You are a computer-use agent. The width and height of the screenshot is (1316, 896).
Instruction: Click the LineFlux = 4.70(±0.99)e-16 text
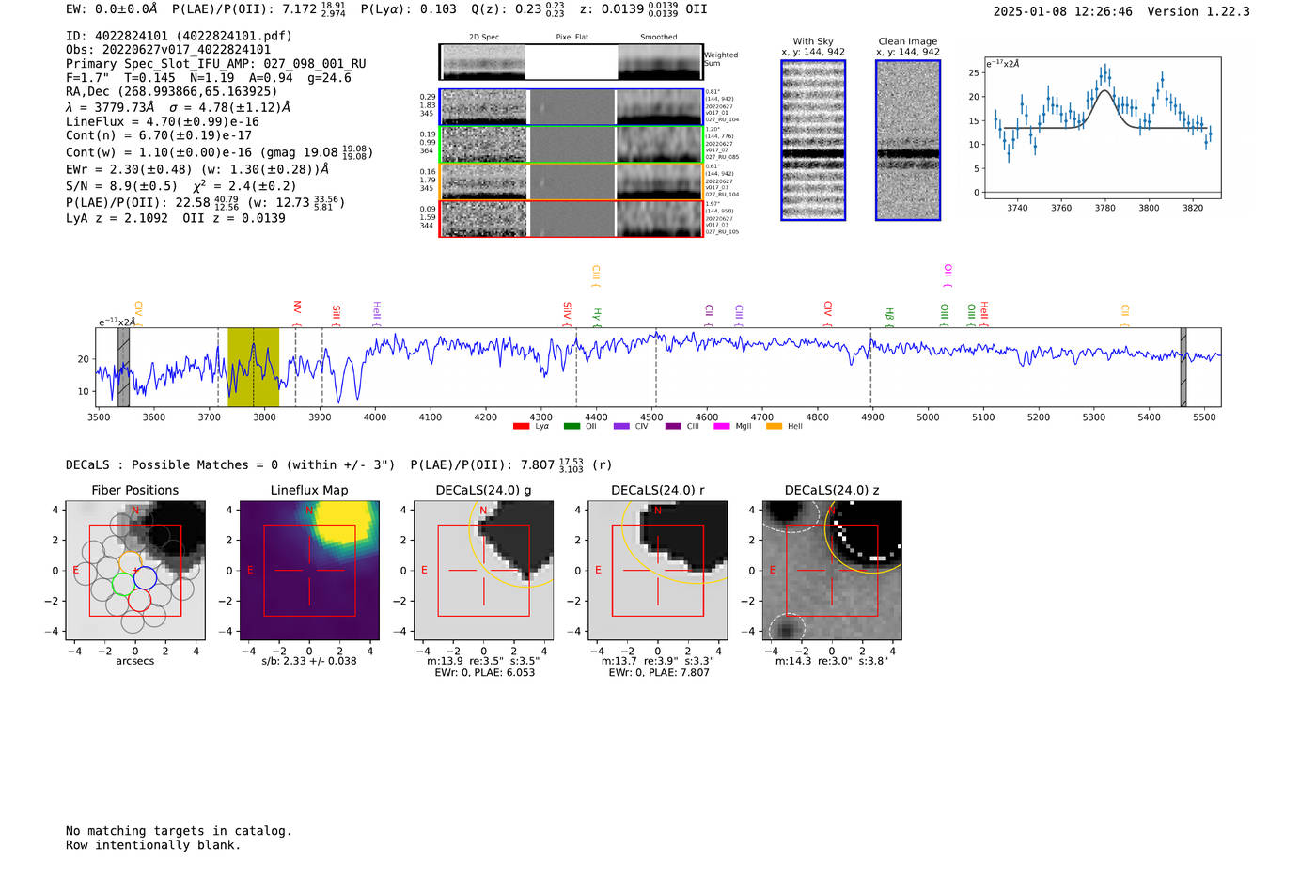(x=162, y=121)
